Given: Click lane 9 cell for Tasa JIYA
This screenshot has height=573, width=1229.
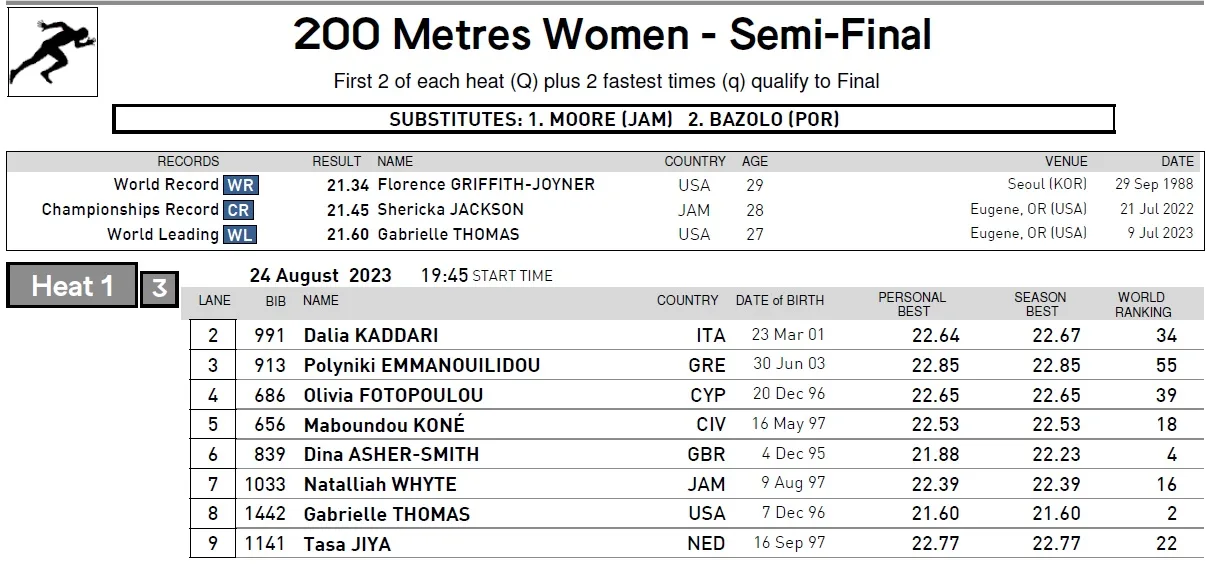Looking at the screenshot, I should click(x=213, y=544).
